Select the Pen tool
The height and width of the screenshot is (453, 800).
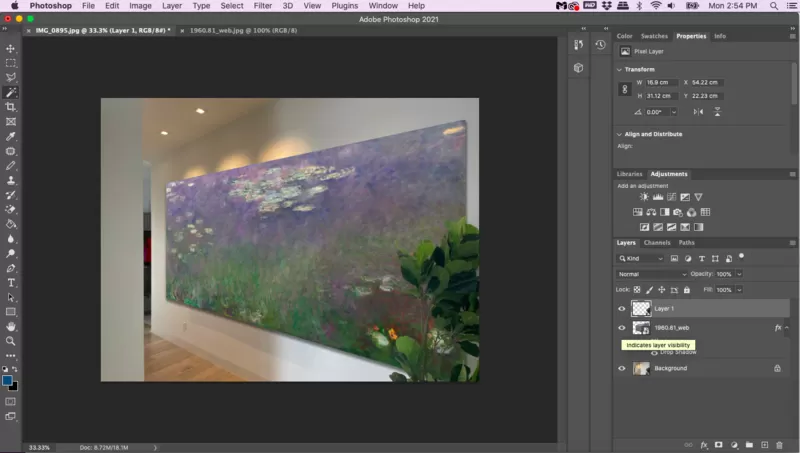(x=10, y=268)
